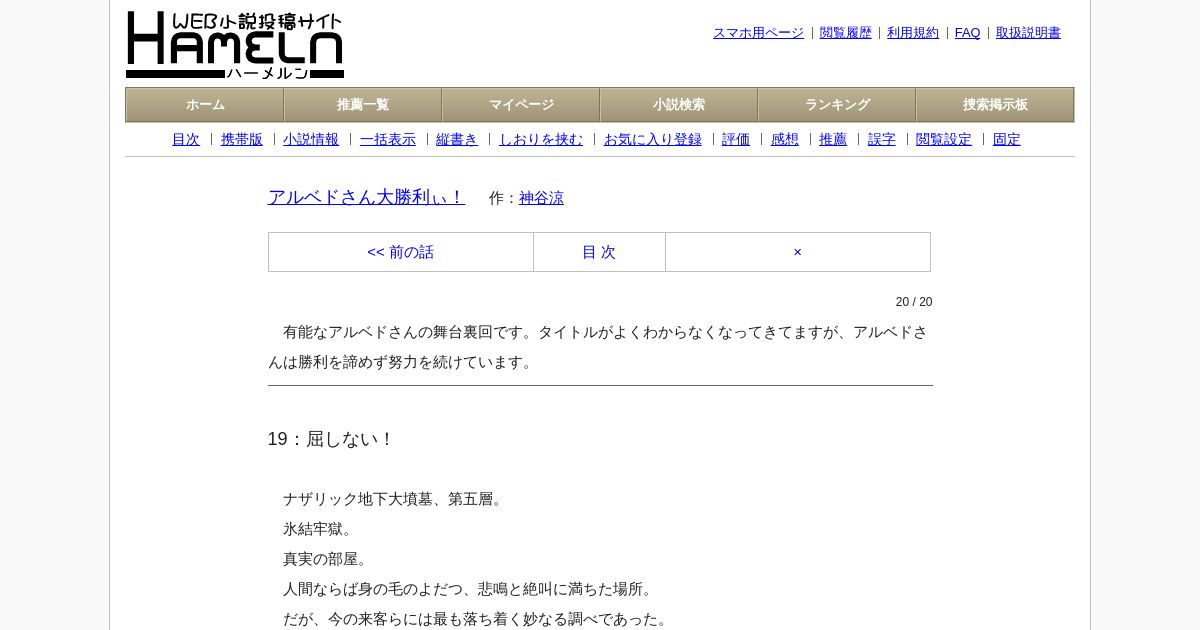The width and height of the screenshot is (1200, 630).
Task: Click the × cell in chapter navigation
Action: tap(798, 252)
